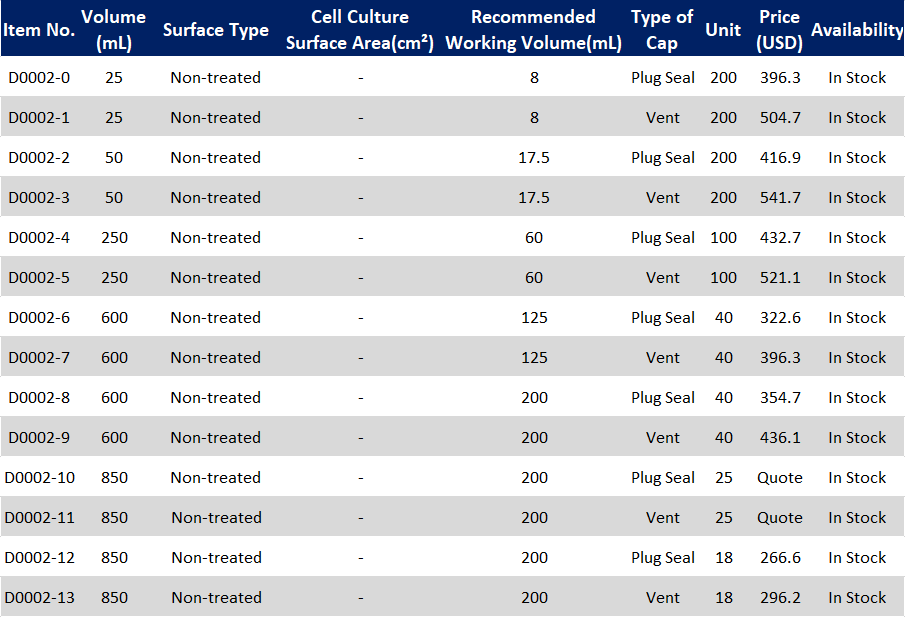Image resolution: width=905 pixels, height=617 pixels.
Task: Click Recommended Working Volume header
Action: 533,29
